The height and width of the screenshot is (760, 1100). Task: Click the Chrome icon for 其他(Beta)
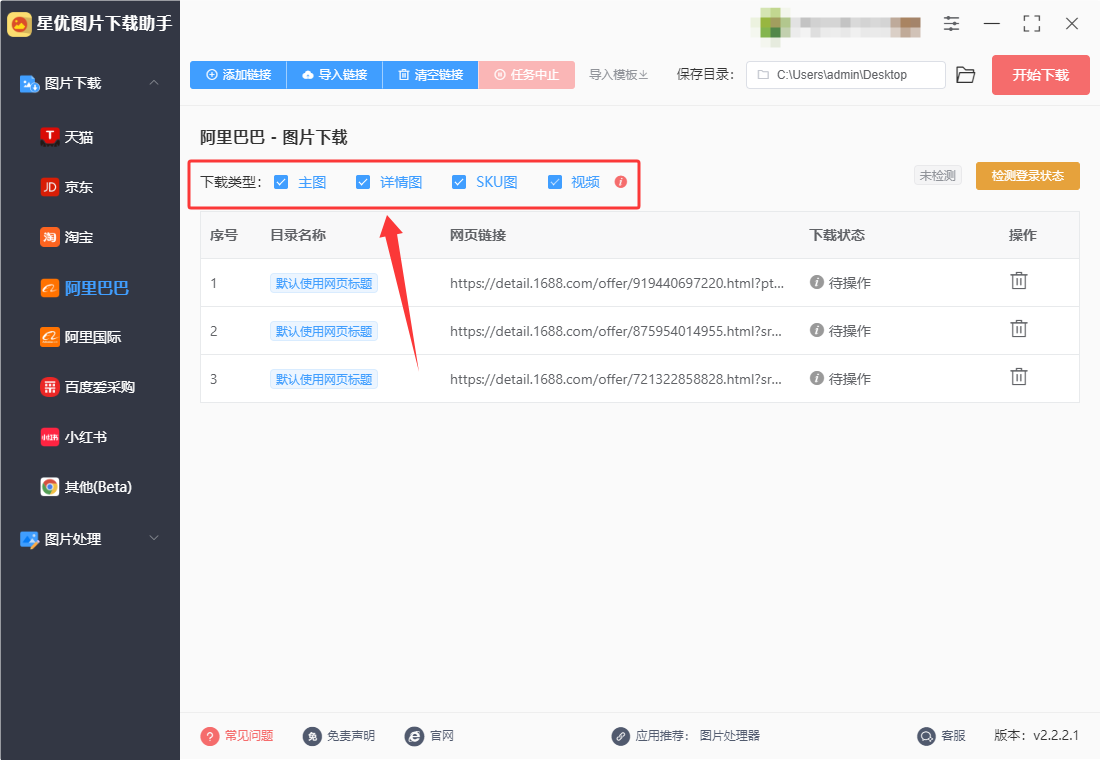click(x=50, y=487)
